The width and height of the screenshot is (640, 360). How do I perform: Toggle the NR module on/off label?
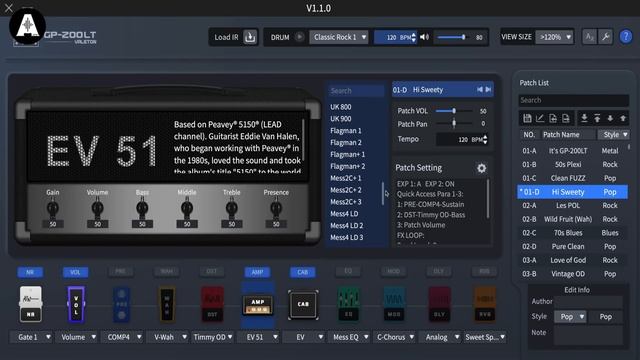click(30, 272)
